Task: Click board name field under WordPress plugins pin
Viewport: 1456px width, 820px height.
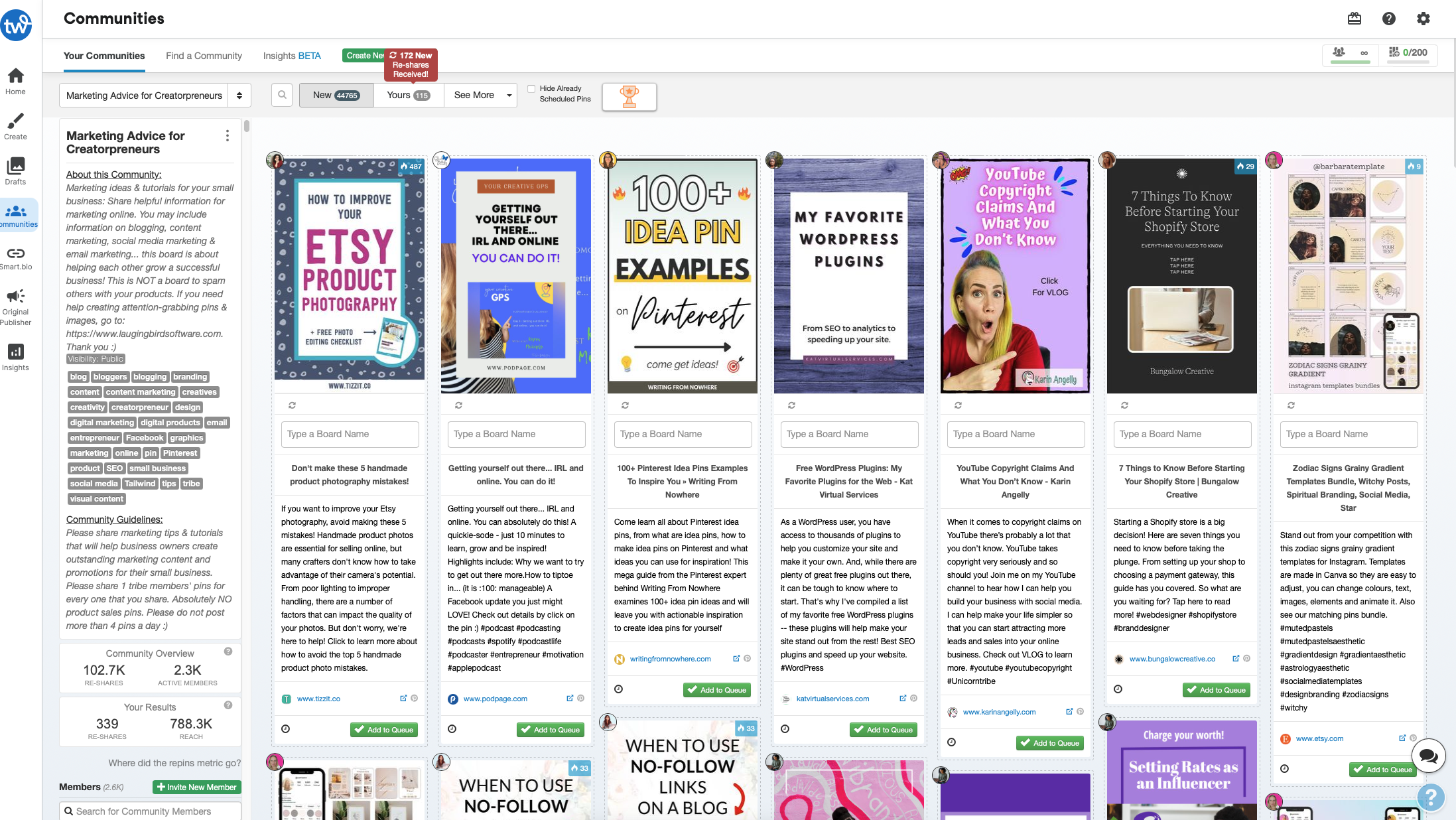Action: click(x=849, y=434)
